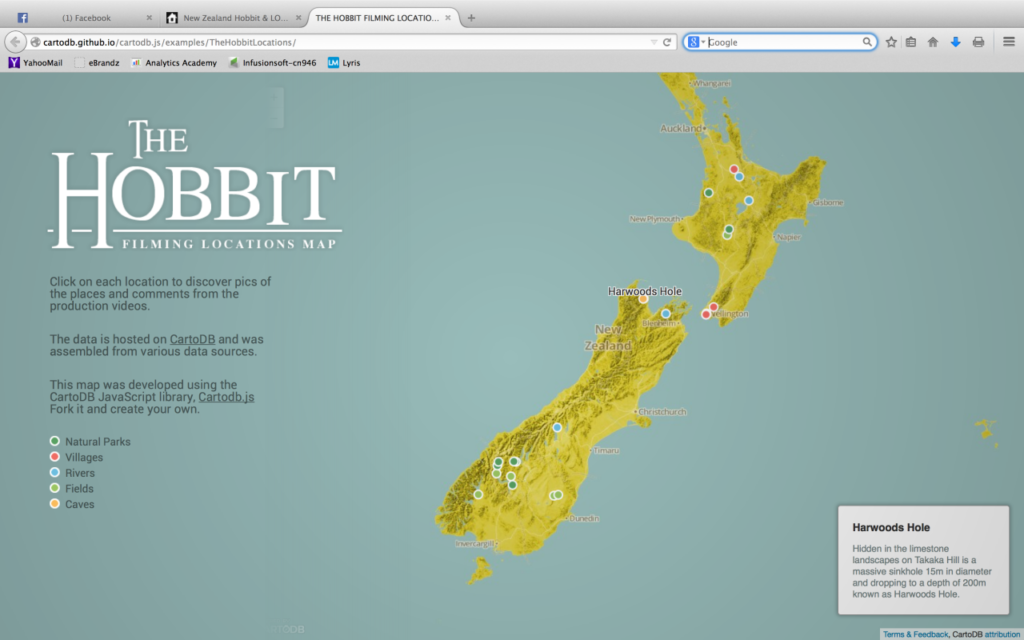Click the Timaru city label
Image resolution: width=1024 pixels, height=640 pixels.
(606, 451)
